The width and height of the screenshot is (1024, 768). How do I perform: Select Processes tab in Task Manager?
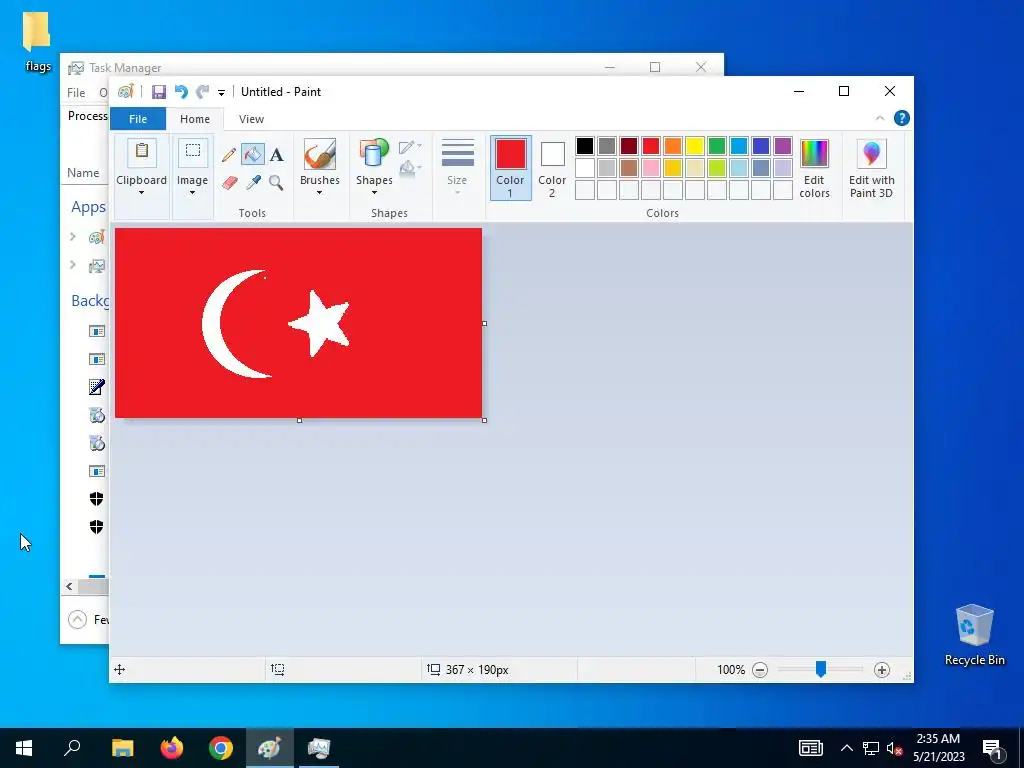point(88,116)
